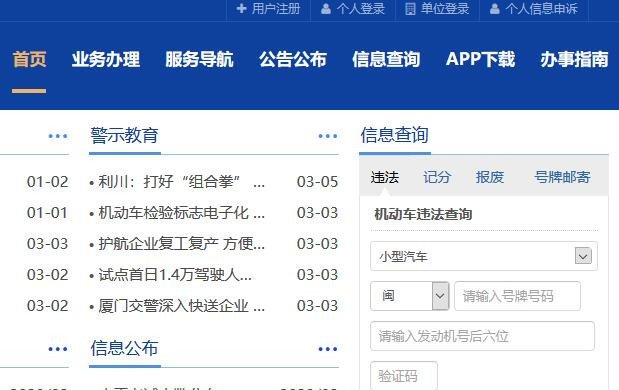This screenshot has height=390, width=619.
Task: Click the date 01-01 in the list
Action: click(x=47, y=213)
